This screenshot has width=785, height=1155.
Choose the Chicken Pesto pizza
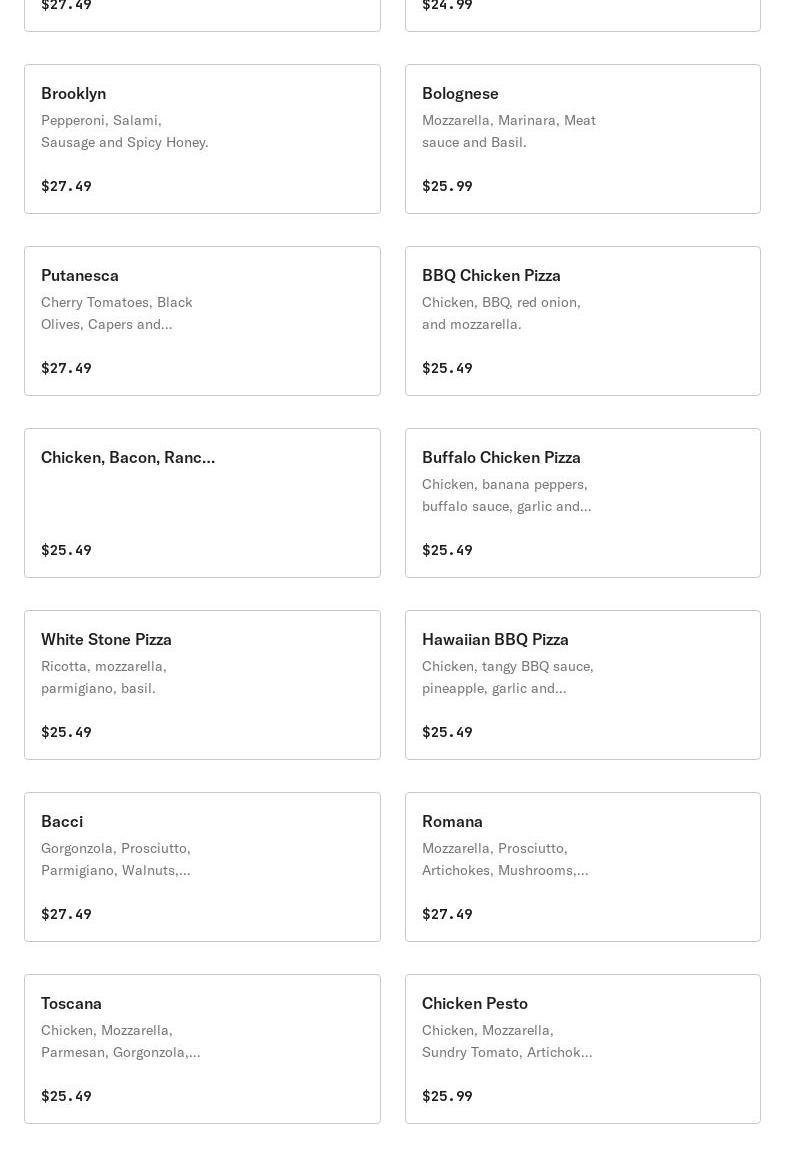(582, 1049)
